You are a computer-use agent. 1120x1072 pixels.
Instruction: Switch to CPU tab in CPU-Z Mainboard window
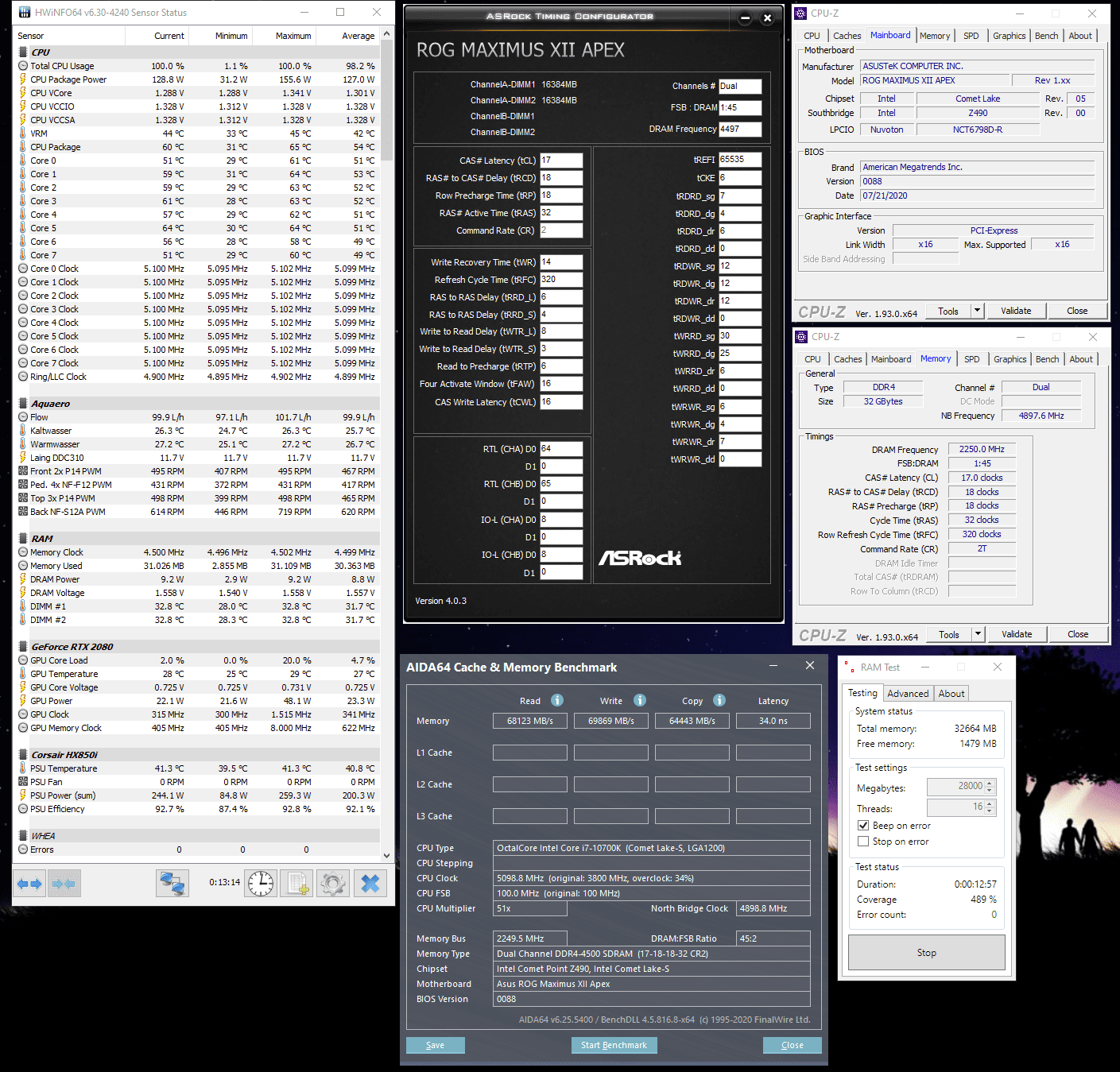tap(812, 36)
